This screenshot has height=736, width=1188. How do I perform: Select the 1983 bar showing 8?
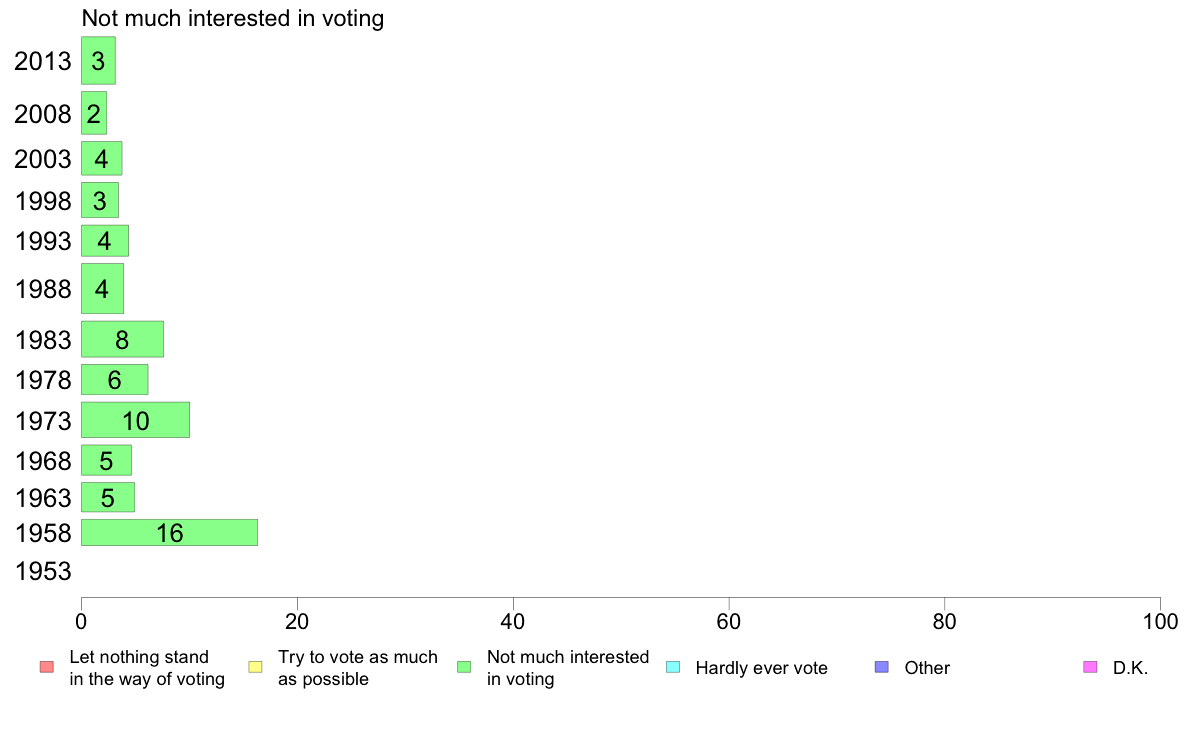point(123,339)
